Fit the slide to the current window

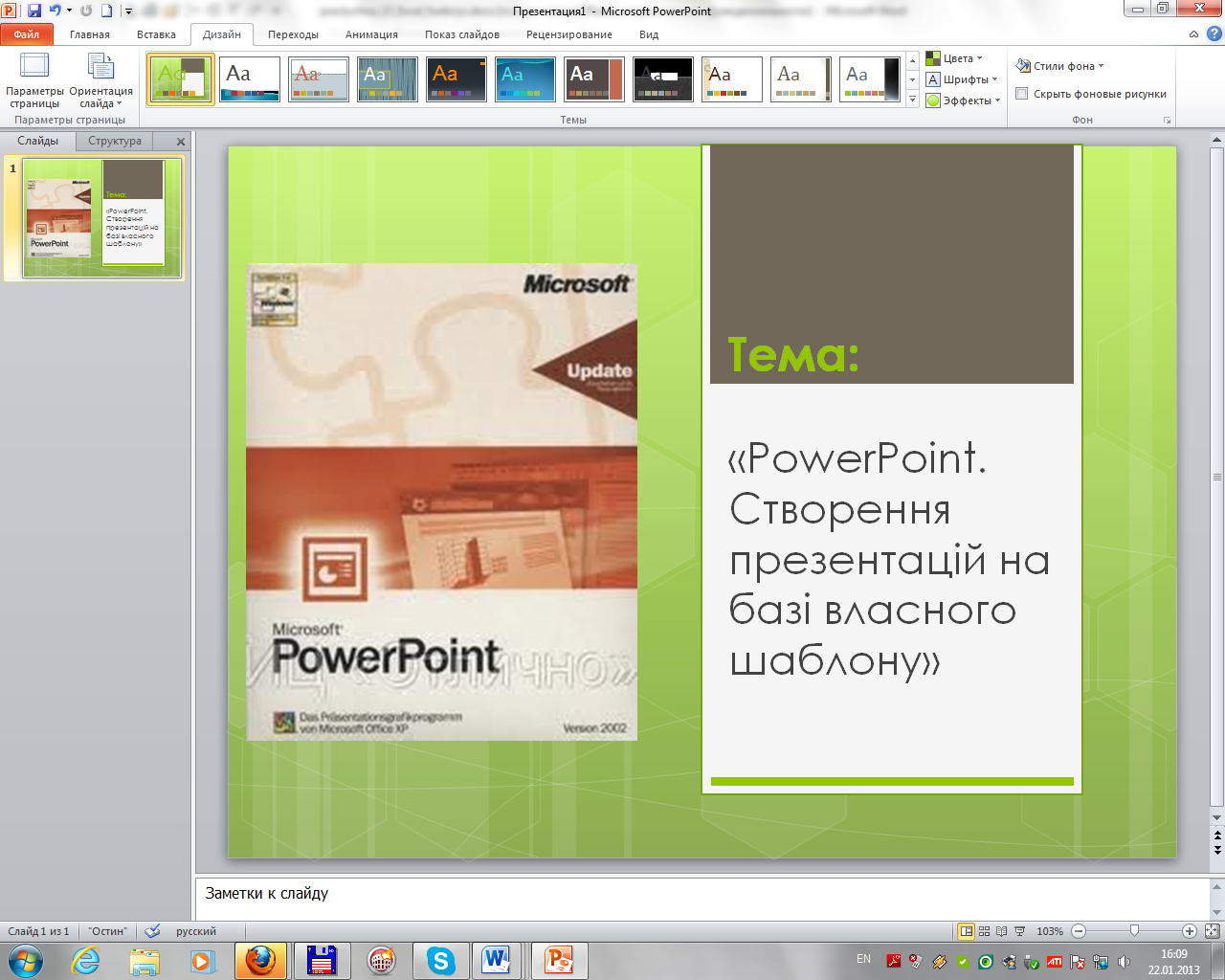point(1212,931)
